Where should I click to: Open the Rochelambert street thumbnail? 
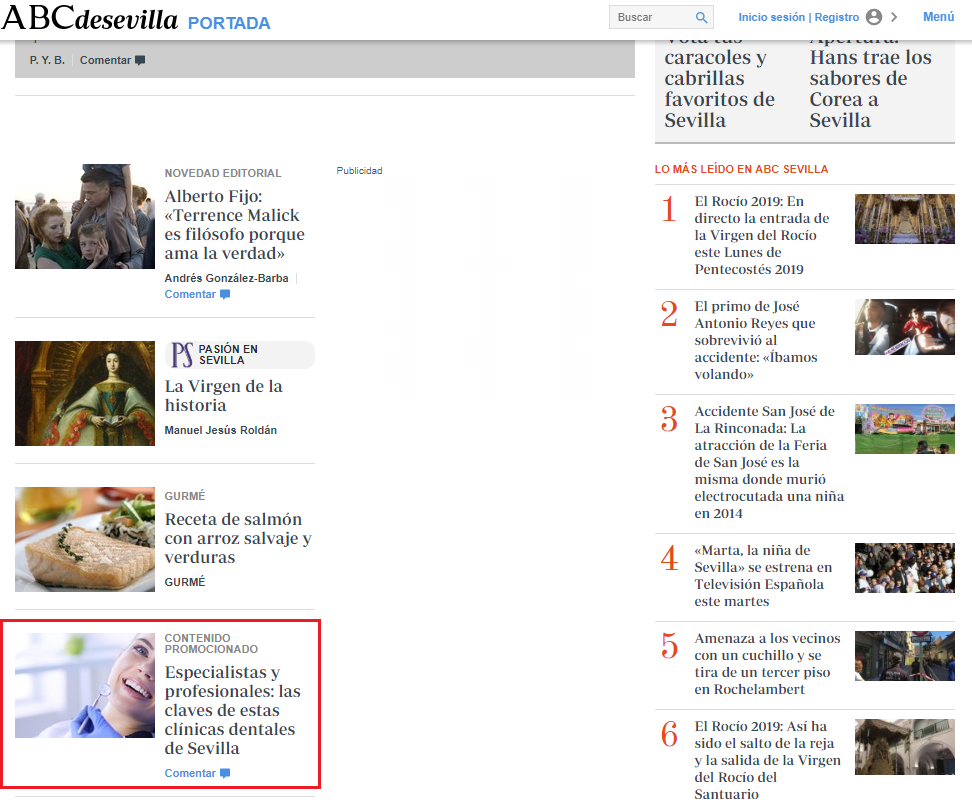904,656
